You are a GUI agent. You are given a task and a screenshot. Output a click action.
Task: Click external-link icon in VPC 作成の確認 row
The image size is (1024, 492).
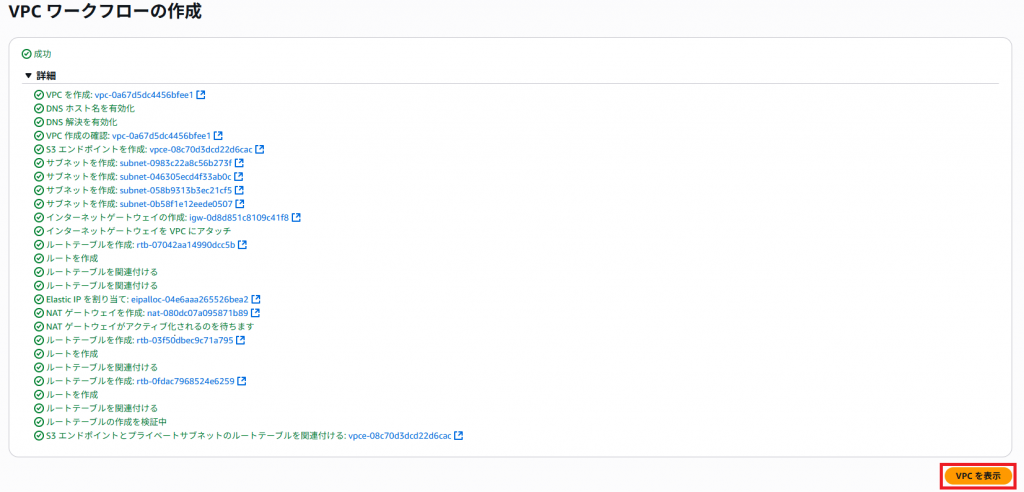click(219, 136)
